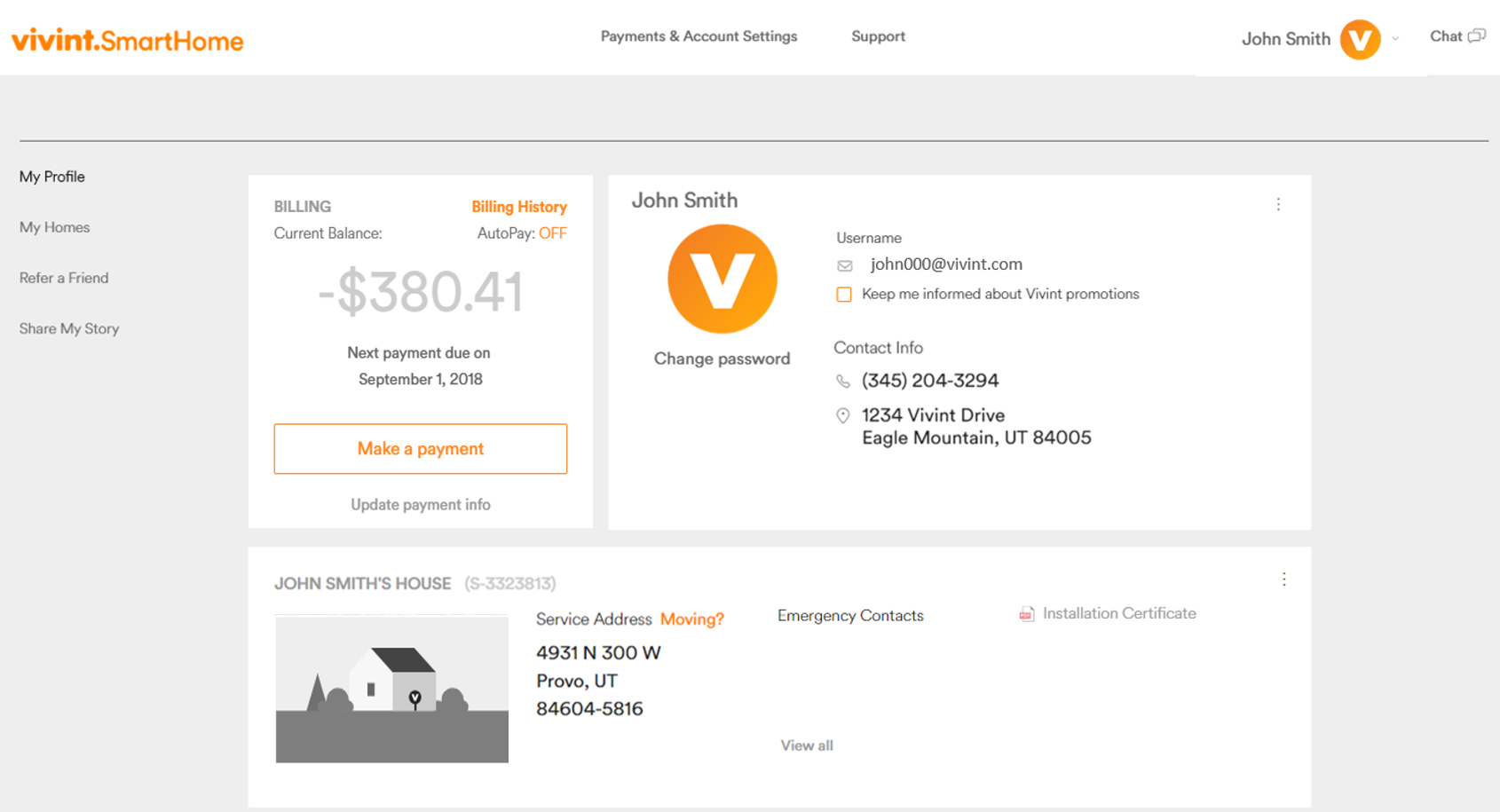Open the Billing History link

pyautogui.click(x=518, y=207)
